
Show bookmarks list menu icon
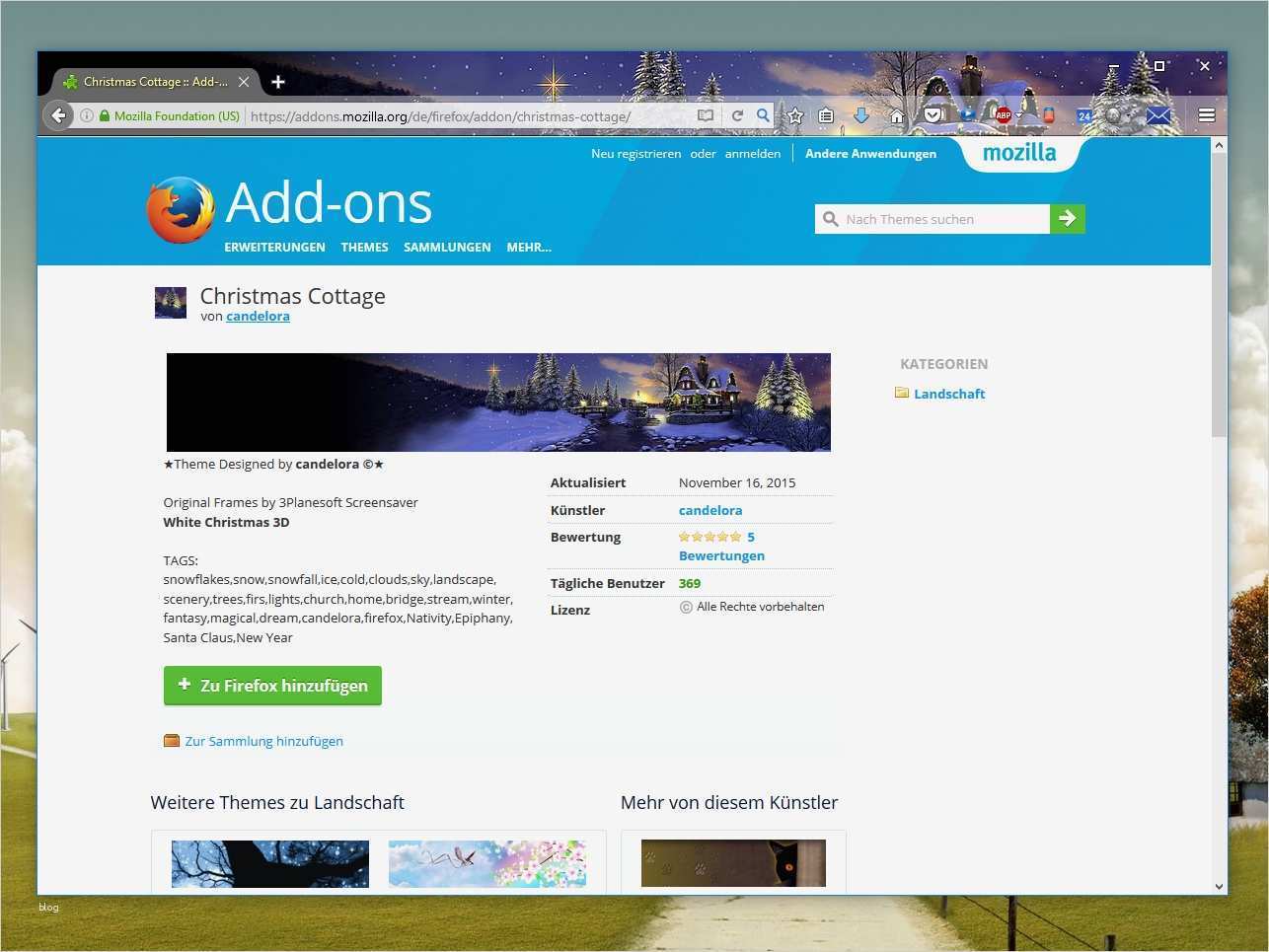pyautogui.click(x=827, y=115)
